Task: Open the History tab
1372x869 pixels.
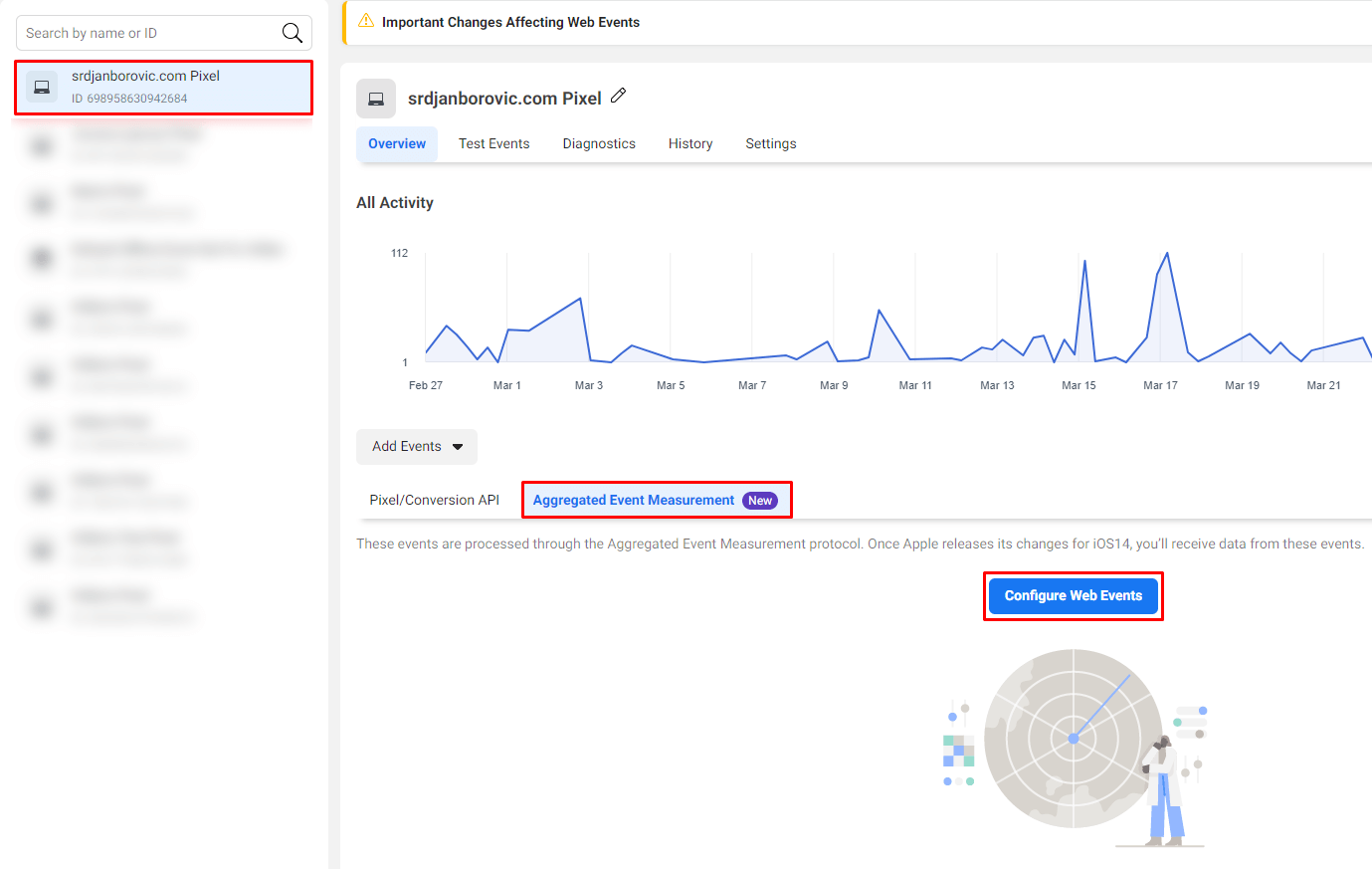Action: [690, 143]
